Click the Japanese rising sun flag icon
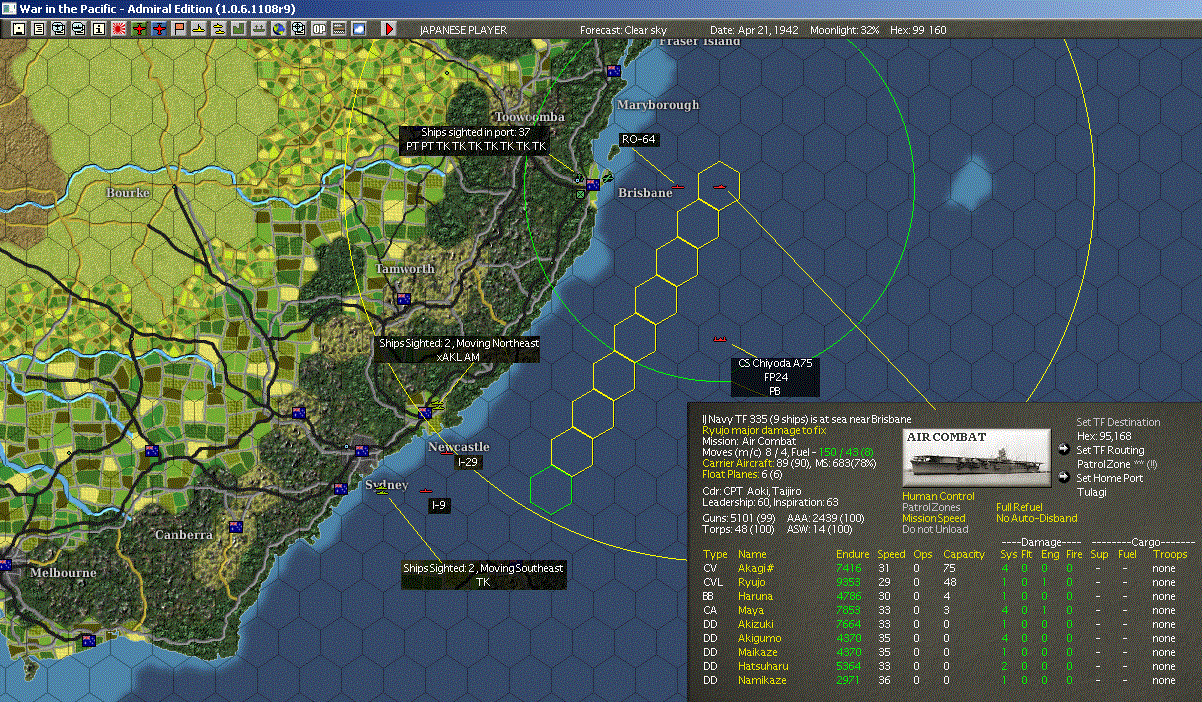1202x702 pixels. coord(119,29)
